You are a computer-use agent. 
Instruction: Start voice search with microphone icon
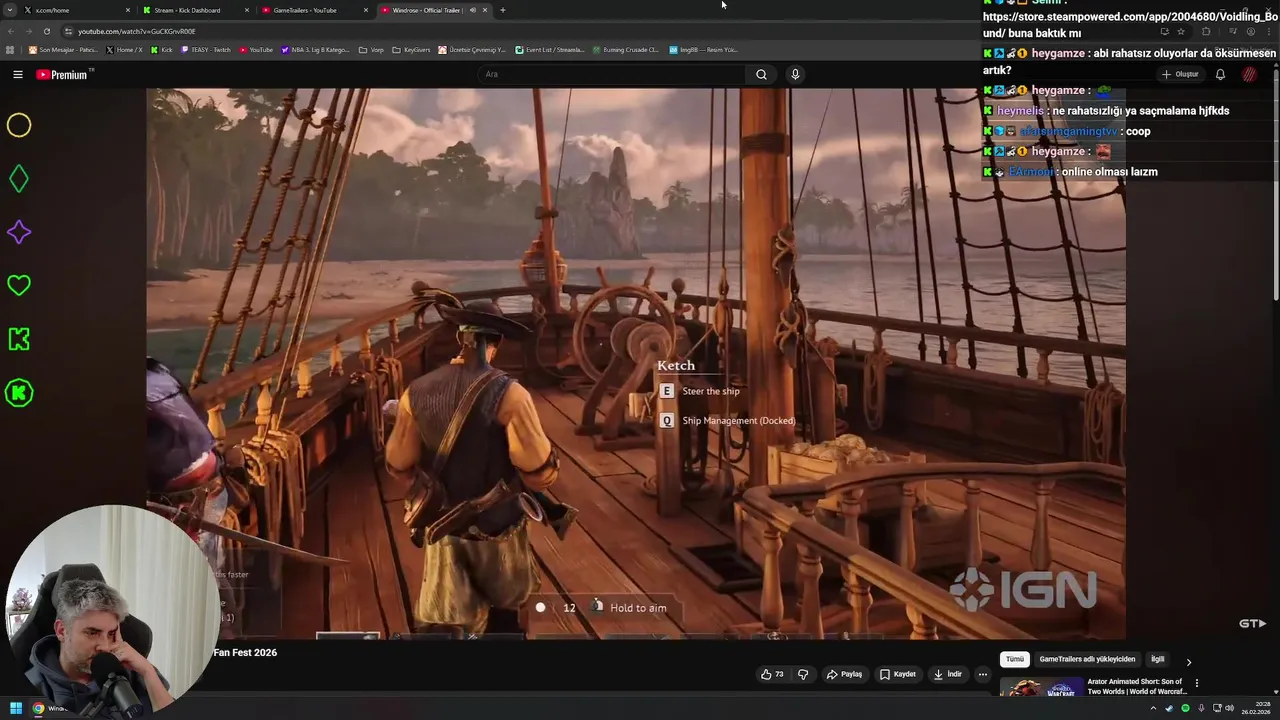tap(795, 74)
